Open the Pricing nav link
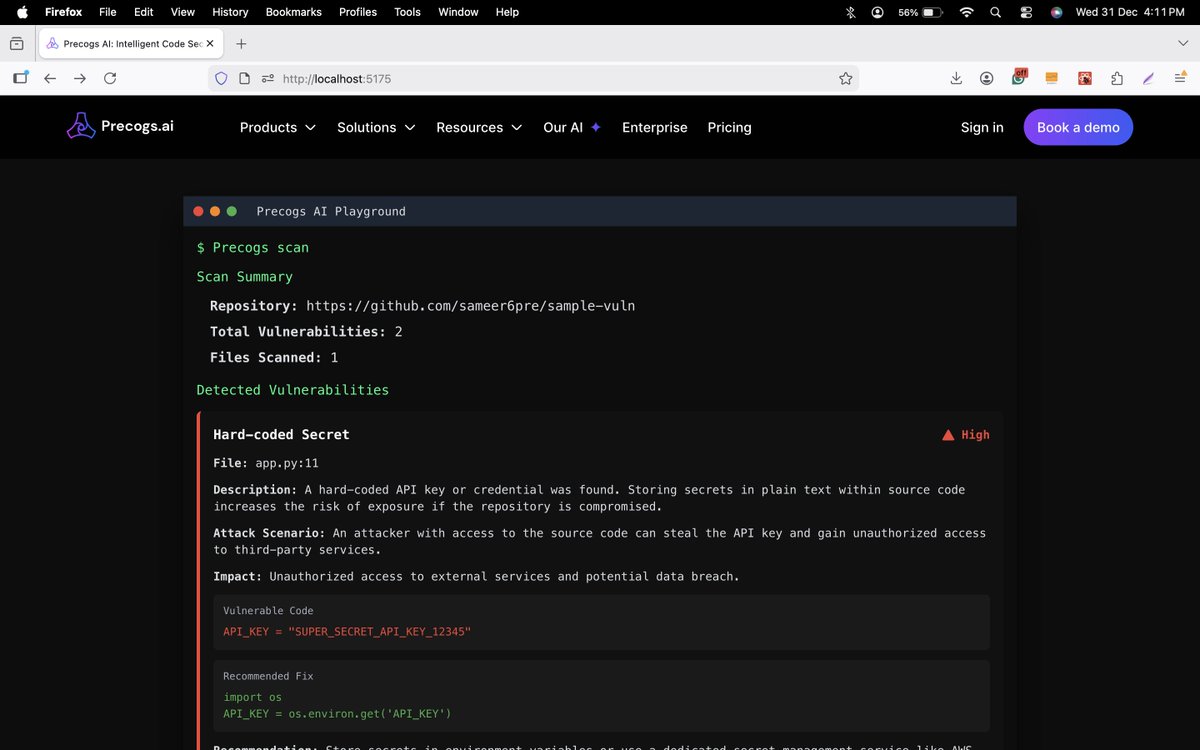Screen dimensions: 1200x750 click(729, 127)
